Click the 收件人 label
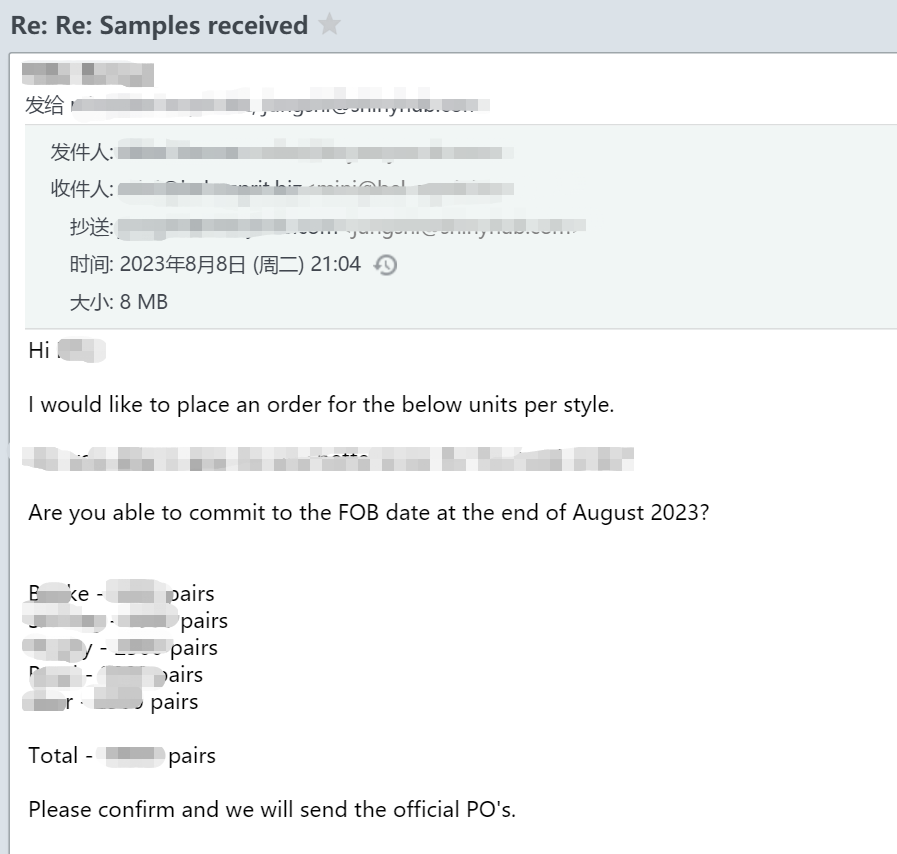Screen dimensions: 897x854 [x=82, y=188]
